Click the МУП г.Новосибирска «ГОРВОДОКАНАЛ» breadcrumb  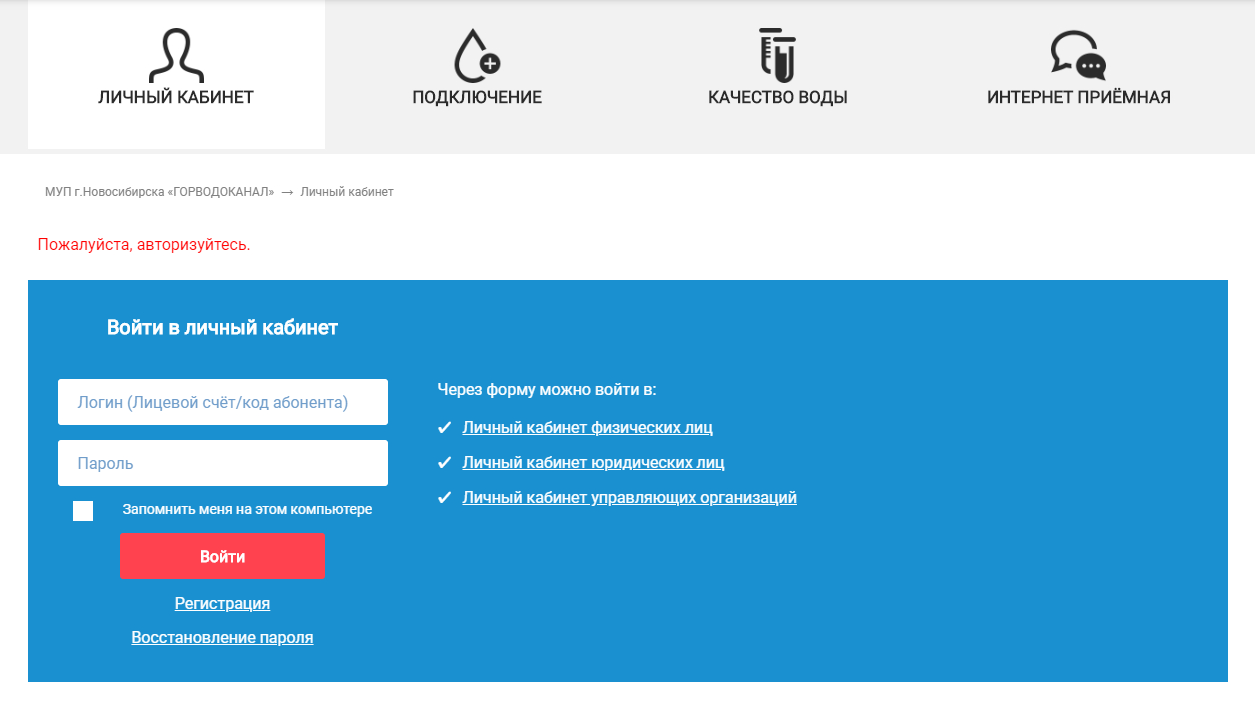click(x=159, y=192)
